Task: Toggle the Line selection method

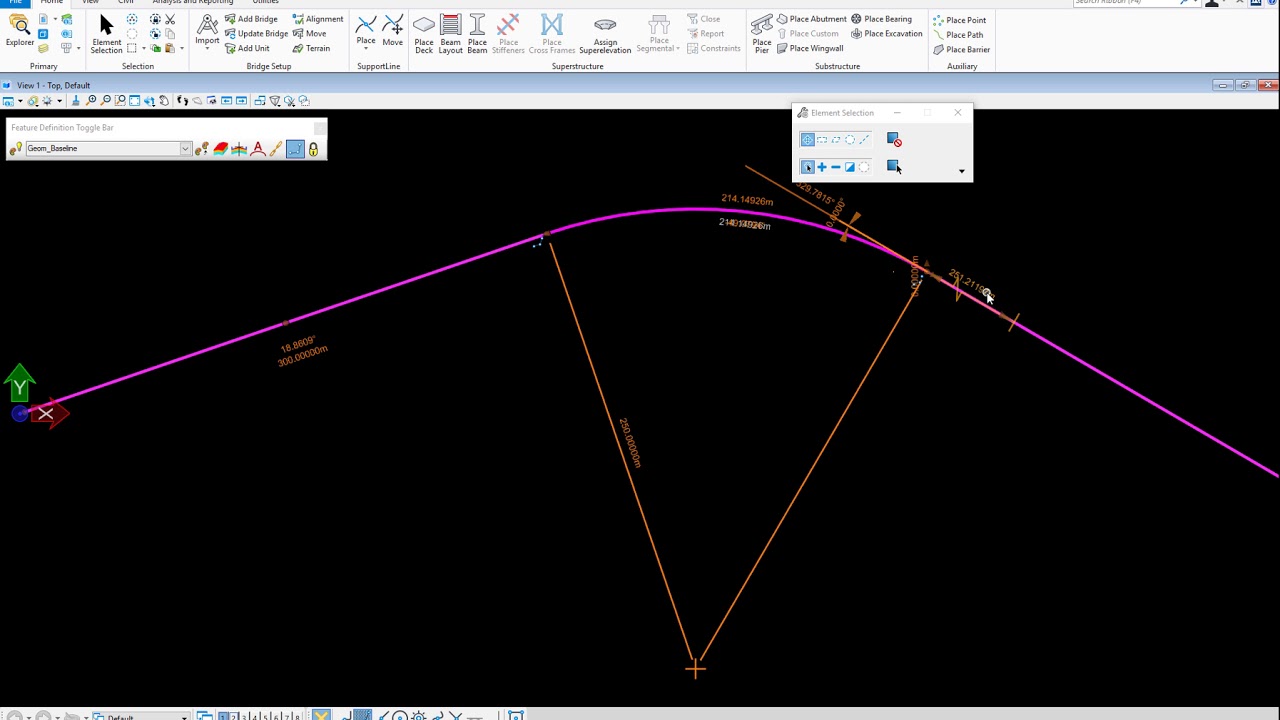Action: pos(864,140)
